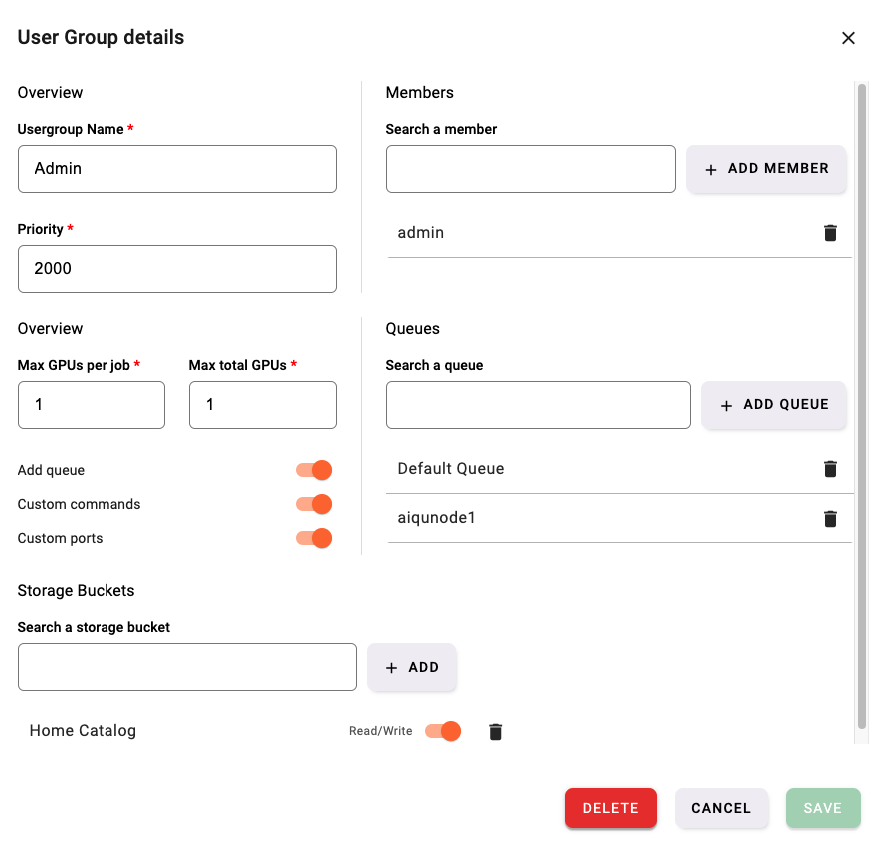Remove Default Queue with trash icon
Viewport: 887px width, 850px height.
tap(830, 468)
